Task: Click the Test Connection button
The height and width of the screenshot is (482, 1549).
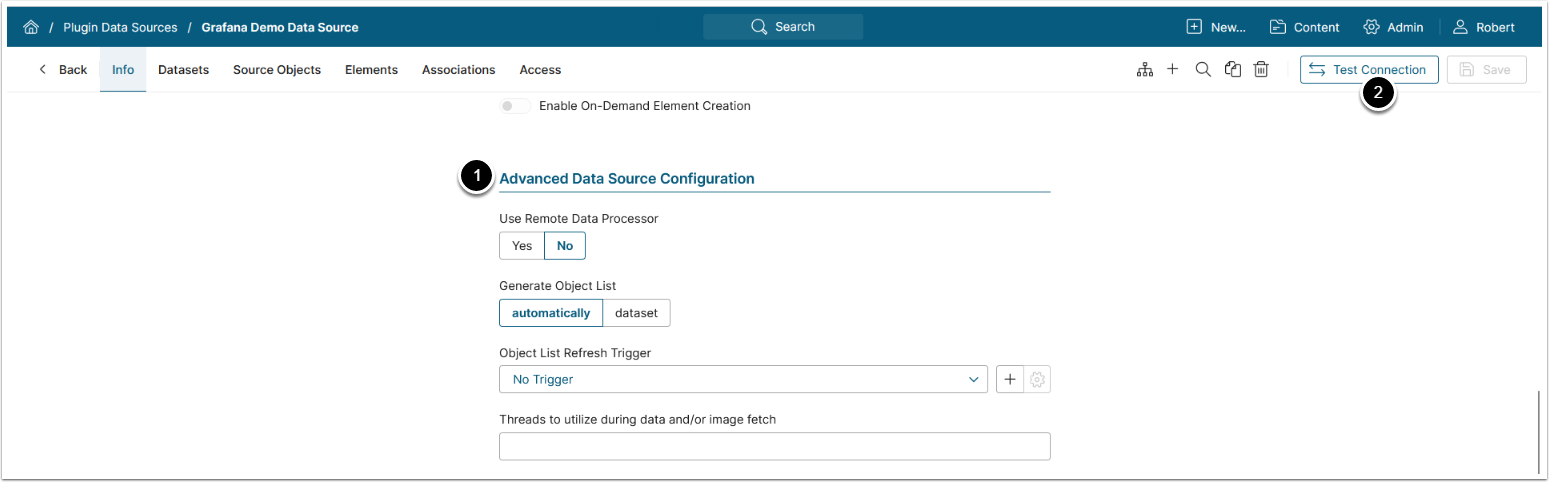Action: pos(1368,70)
